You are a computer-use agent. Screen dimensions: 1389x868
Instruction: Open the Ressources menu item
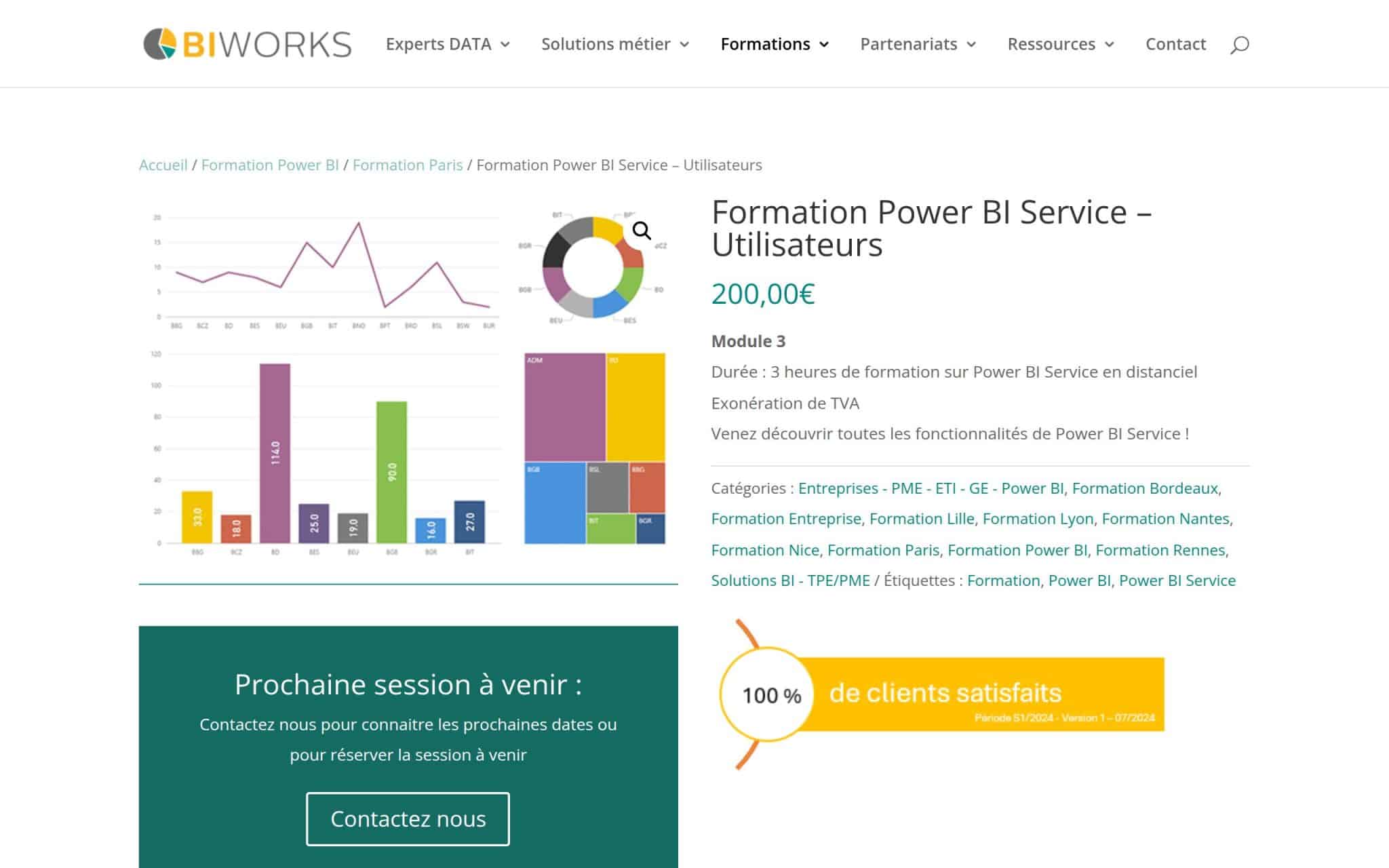click(x=1051, y=44)
